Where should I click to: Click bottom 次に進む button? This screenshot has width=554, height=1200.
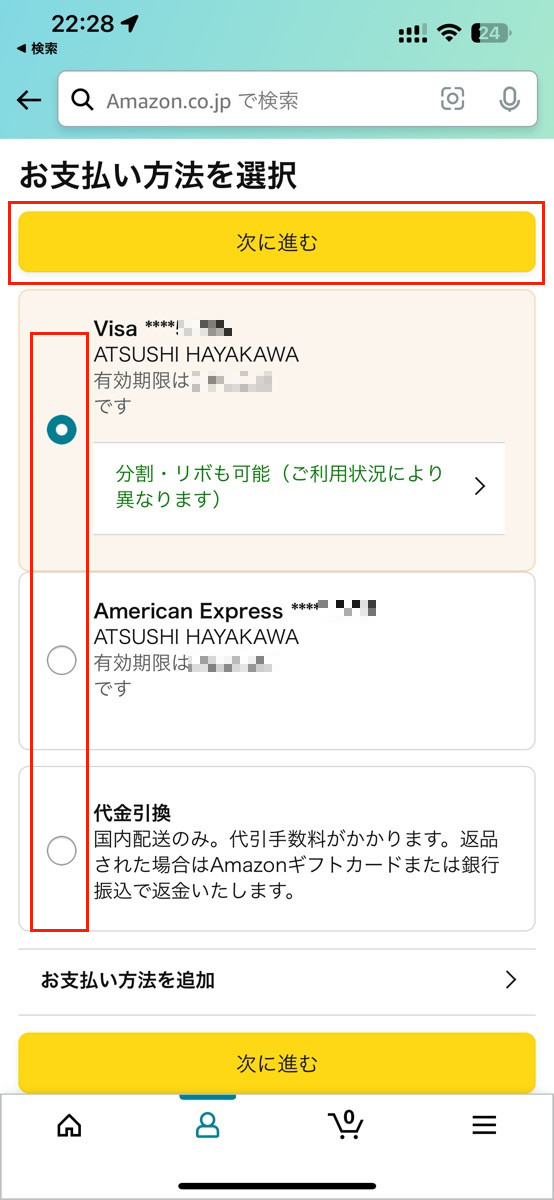[277, 1062]
